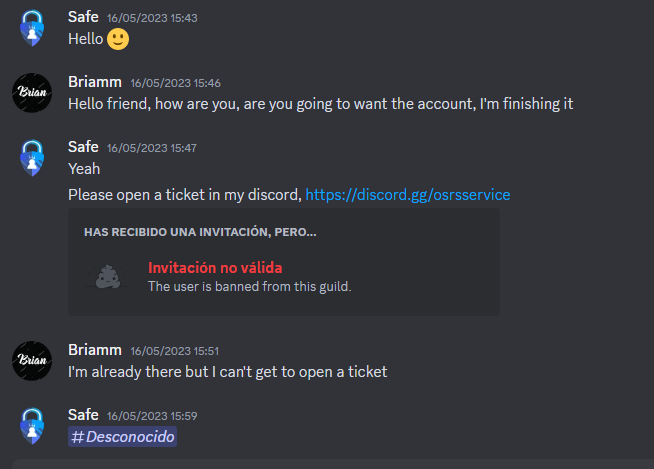654x469 pixels.
Task: Click Safe's avatar beside Desconocido mention
Action: tap(32, 426)
